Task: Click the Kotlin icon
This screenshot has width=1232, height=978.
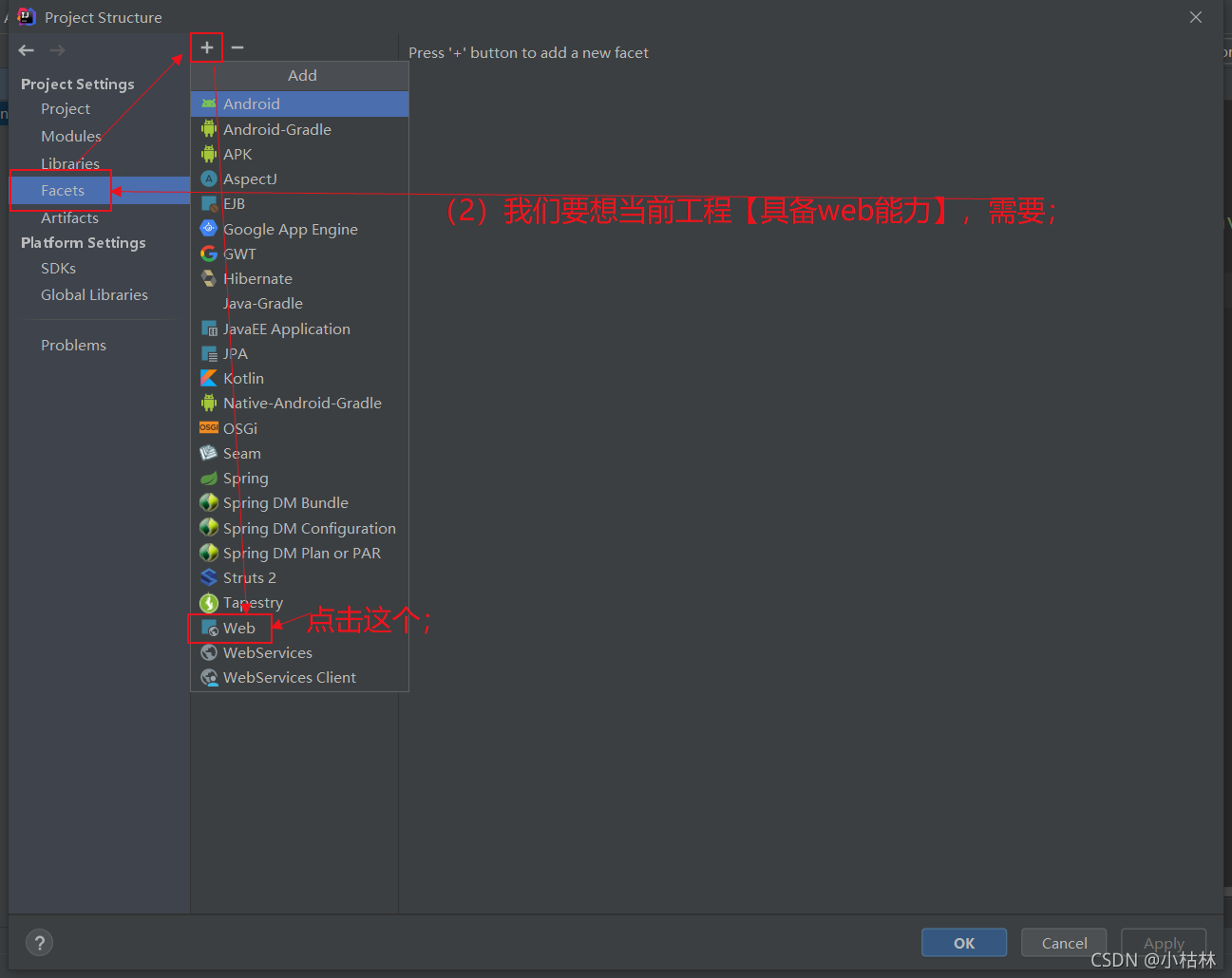Action: 209,378
